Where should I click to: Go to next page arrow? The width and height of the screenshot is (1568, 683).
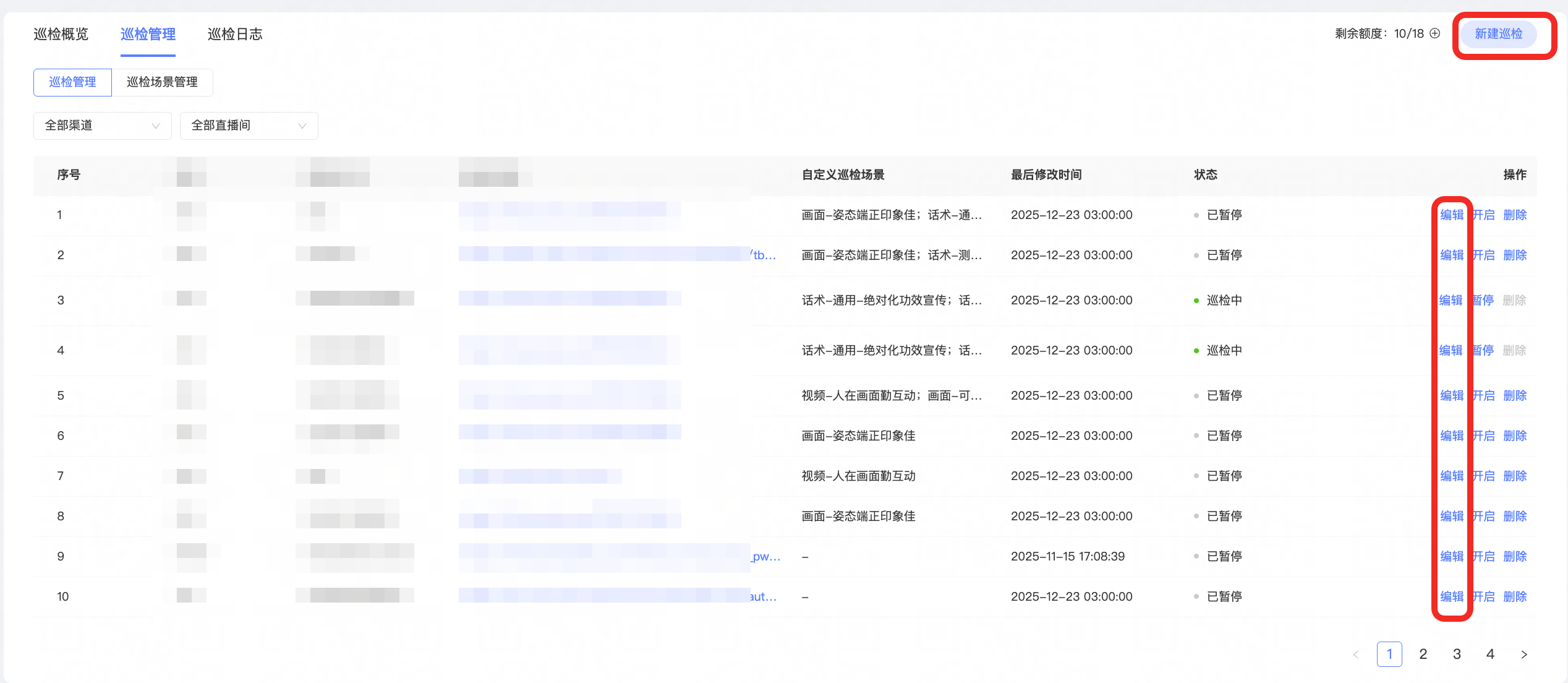(1524, 655)
